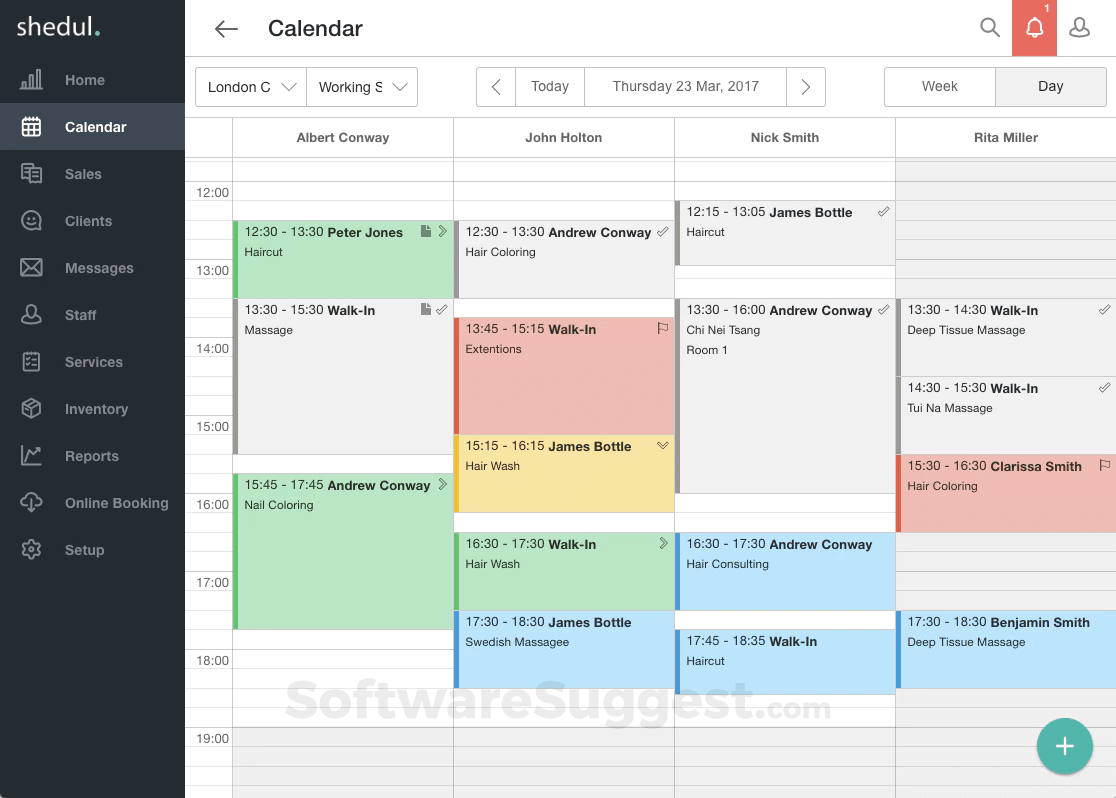This screenshot has width=1116, height=798.
Task: Add new appointment with plus button
Action: click(1064, 746)
